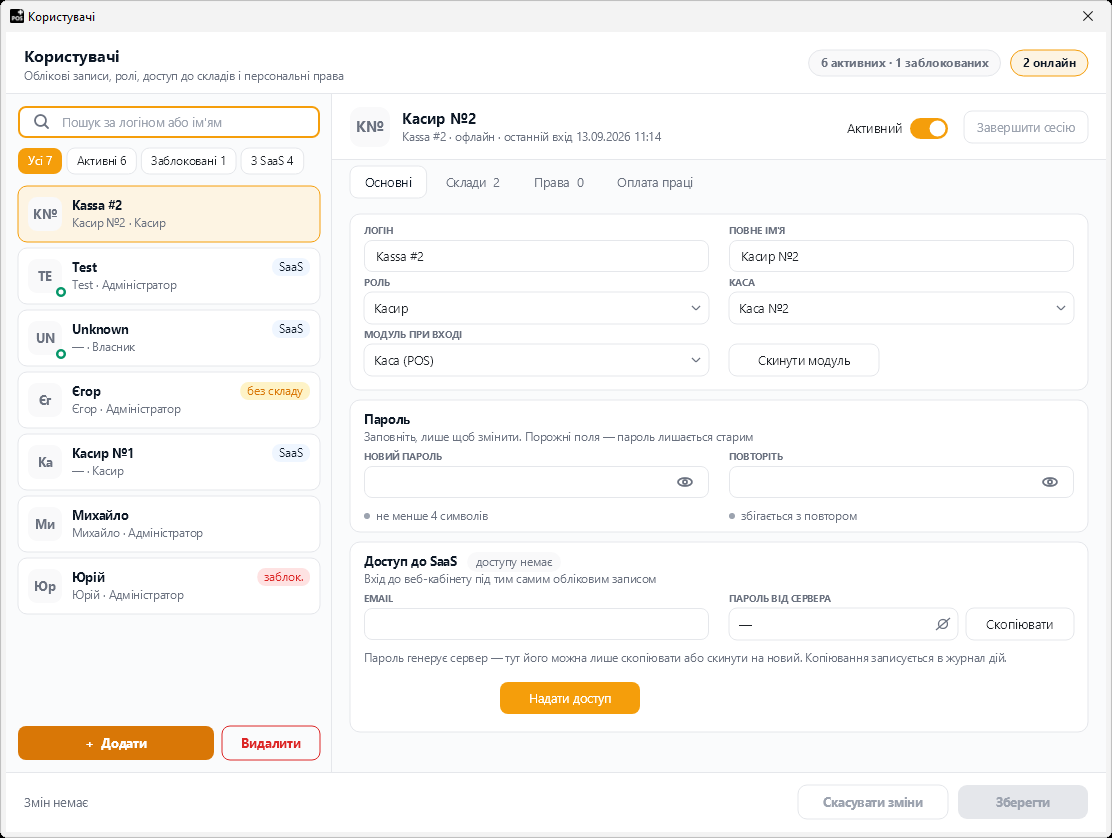Image resolution: width=1112 pixels, height=838 pixels.
Task: Click the Додати button
Action: coord(116,743)
